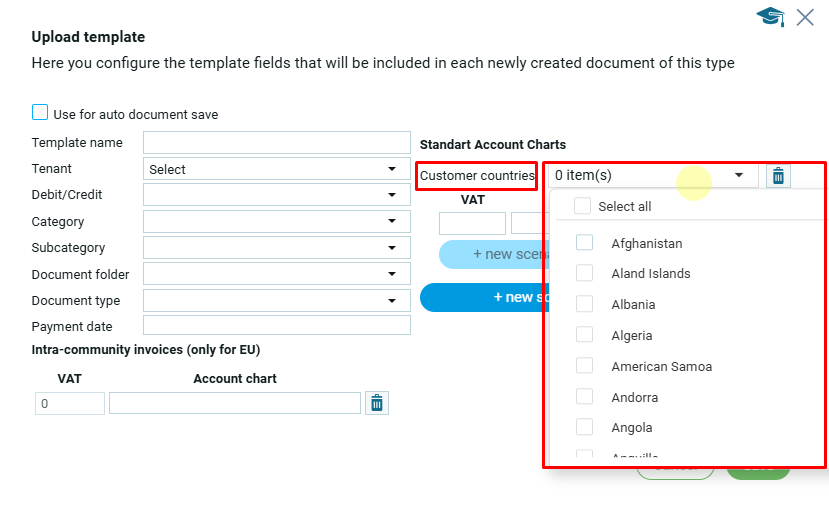Enable Use for auto document save
Image resolution: width=829 pixels, height=509 pixels.
pyautogui.click(x=40, y=113)
